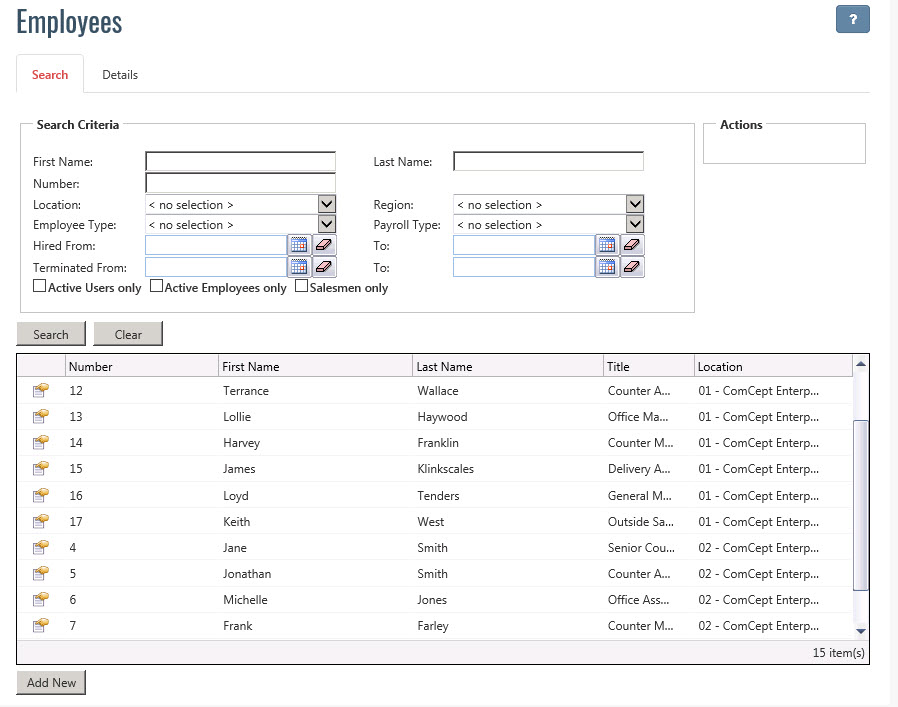Click the Clear button
The width and height of the screenshot is (898, 707).
[x=128, y=334]
